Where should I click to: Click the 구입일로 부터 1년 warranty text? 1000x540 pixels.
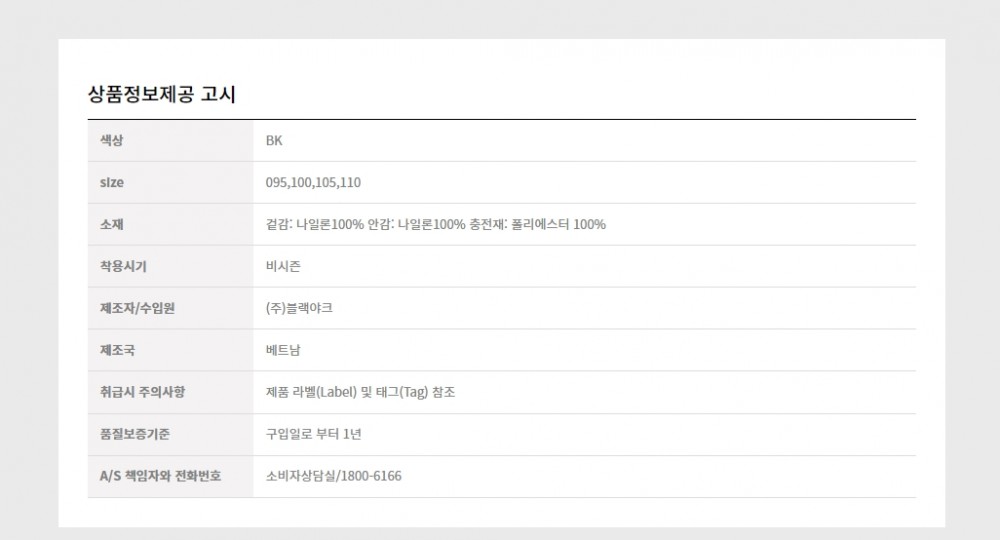coord(313,434)
